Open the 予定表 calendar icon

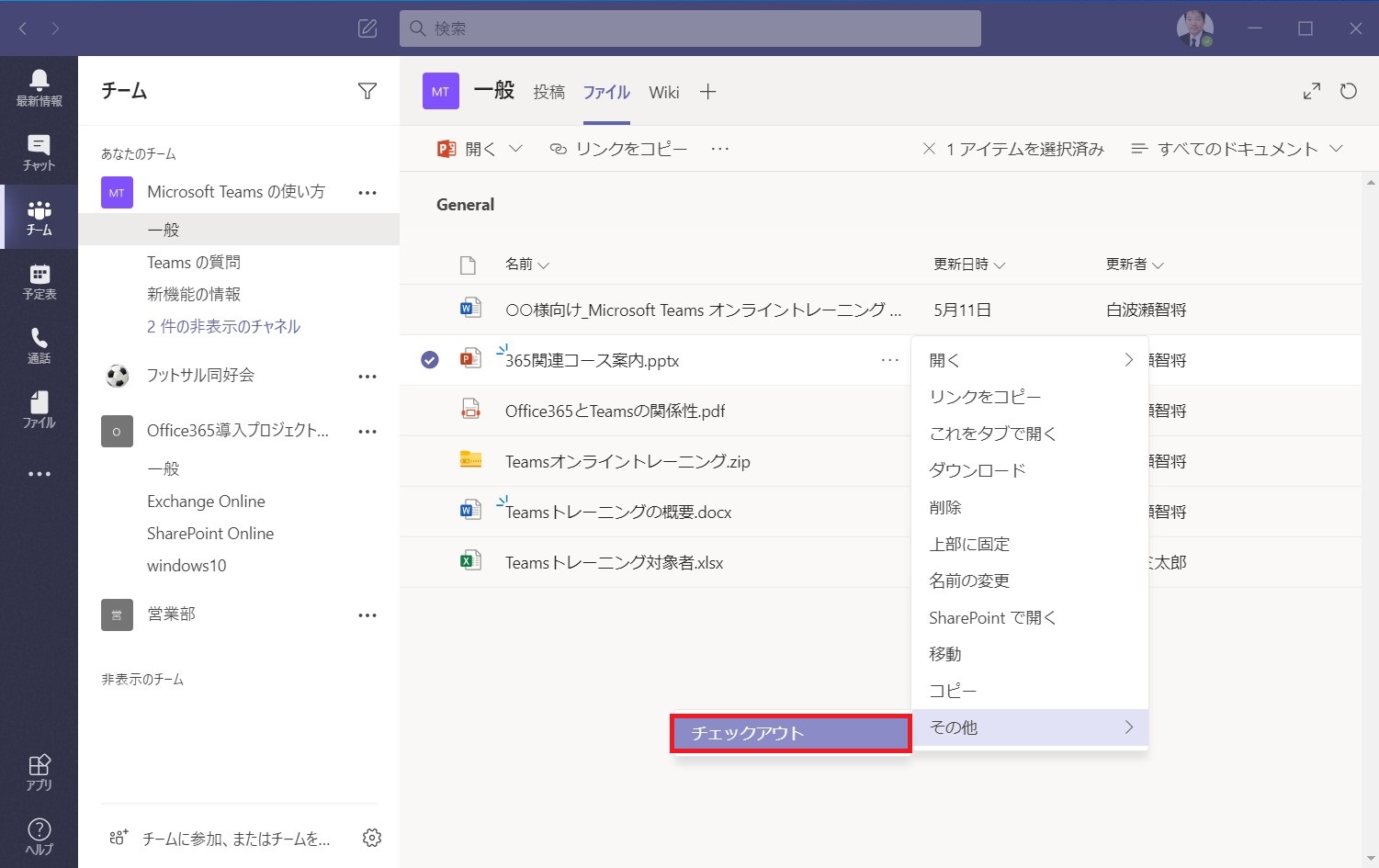coord(39,281)
